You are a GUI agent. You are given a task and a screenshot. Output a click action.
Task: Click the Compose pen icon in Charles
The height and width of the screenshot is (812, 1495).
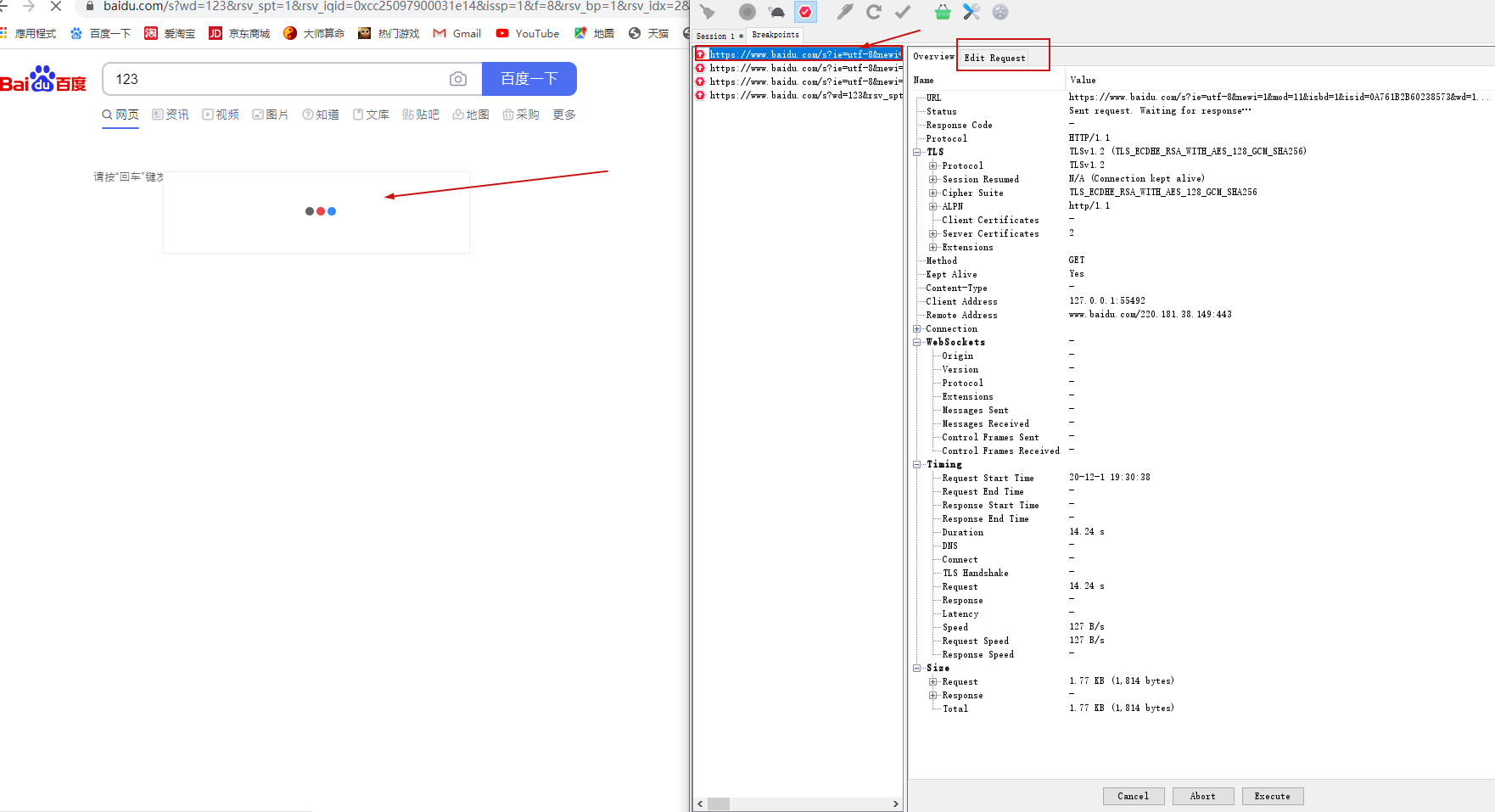click(845, 12)
